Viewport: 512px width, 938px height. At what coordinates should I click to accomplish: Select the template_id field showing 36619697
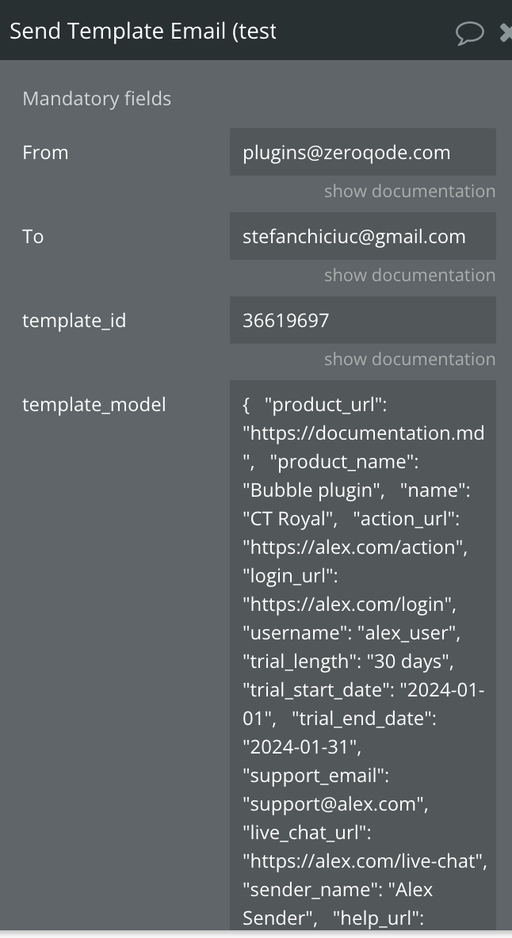tap(362, 320)
